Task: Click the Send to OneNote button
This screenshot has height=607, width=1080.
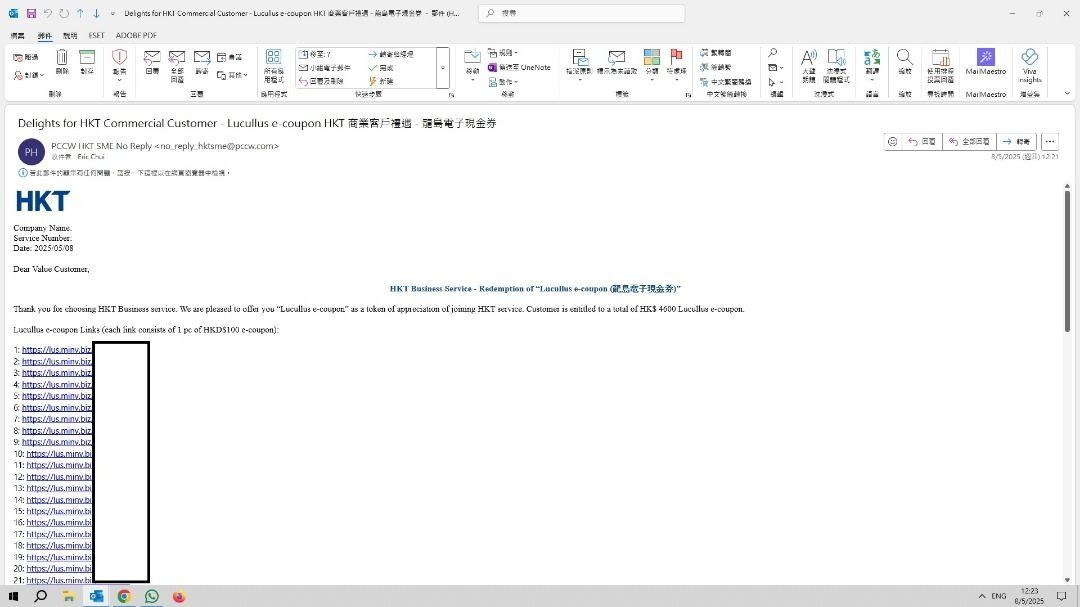Action: tap(519, 68)
